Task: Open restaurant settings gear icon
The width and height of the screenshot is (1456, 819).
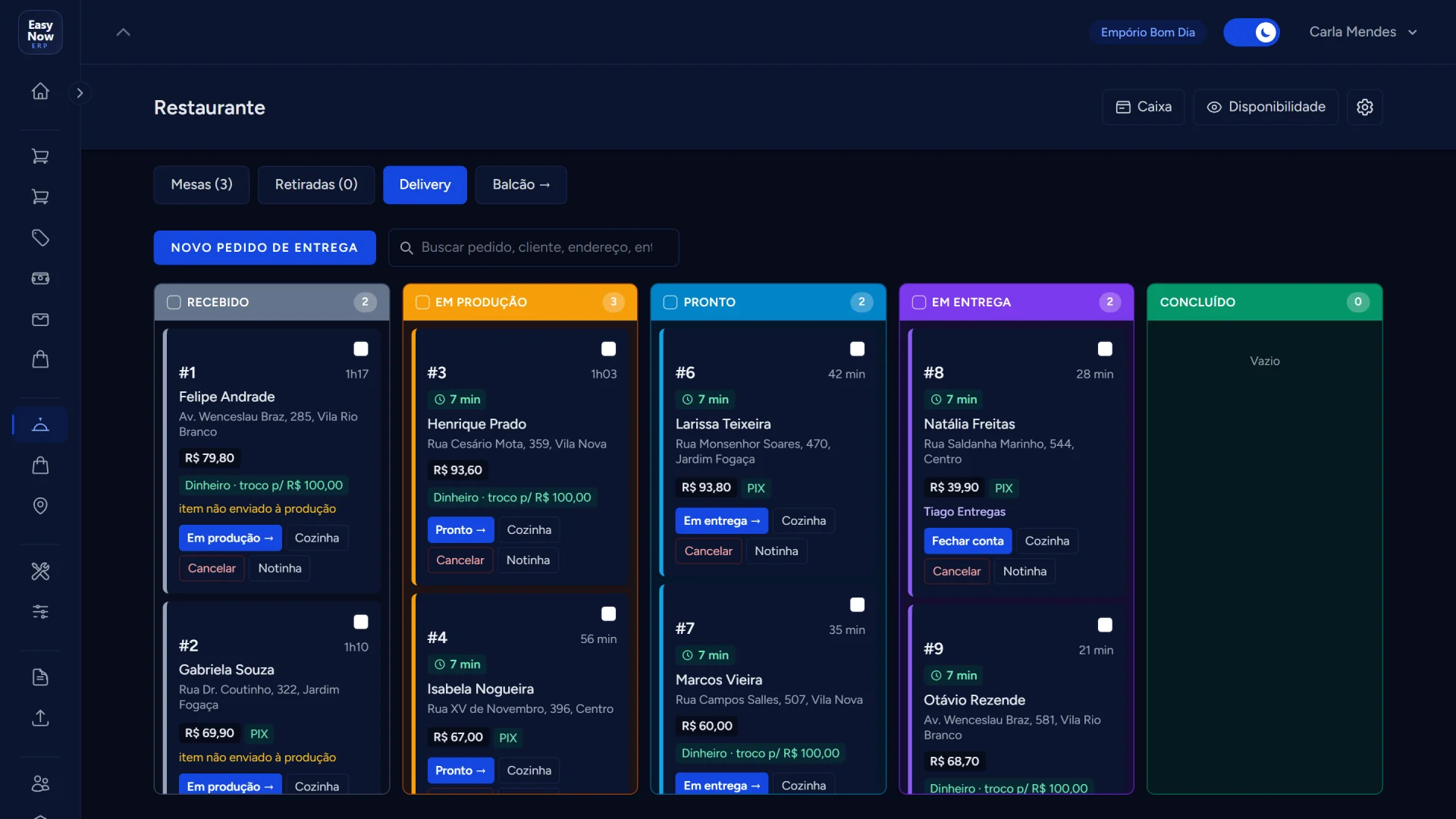Action: pos(1365,107)
